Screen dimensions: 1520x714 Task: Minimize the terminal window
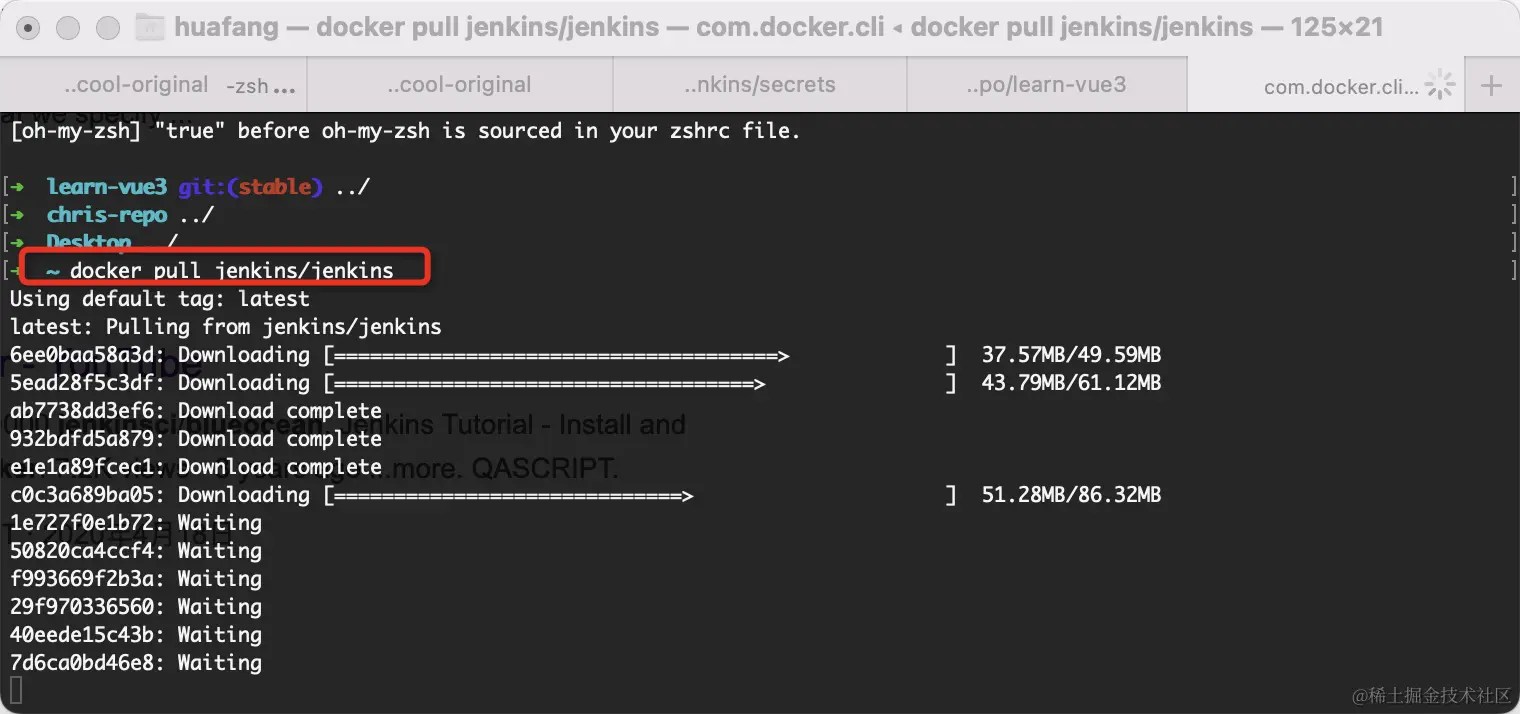pyautogui.click(x=66, y=28)
